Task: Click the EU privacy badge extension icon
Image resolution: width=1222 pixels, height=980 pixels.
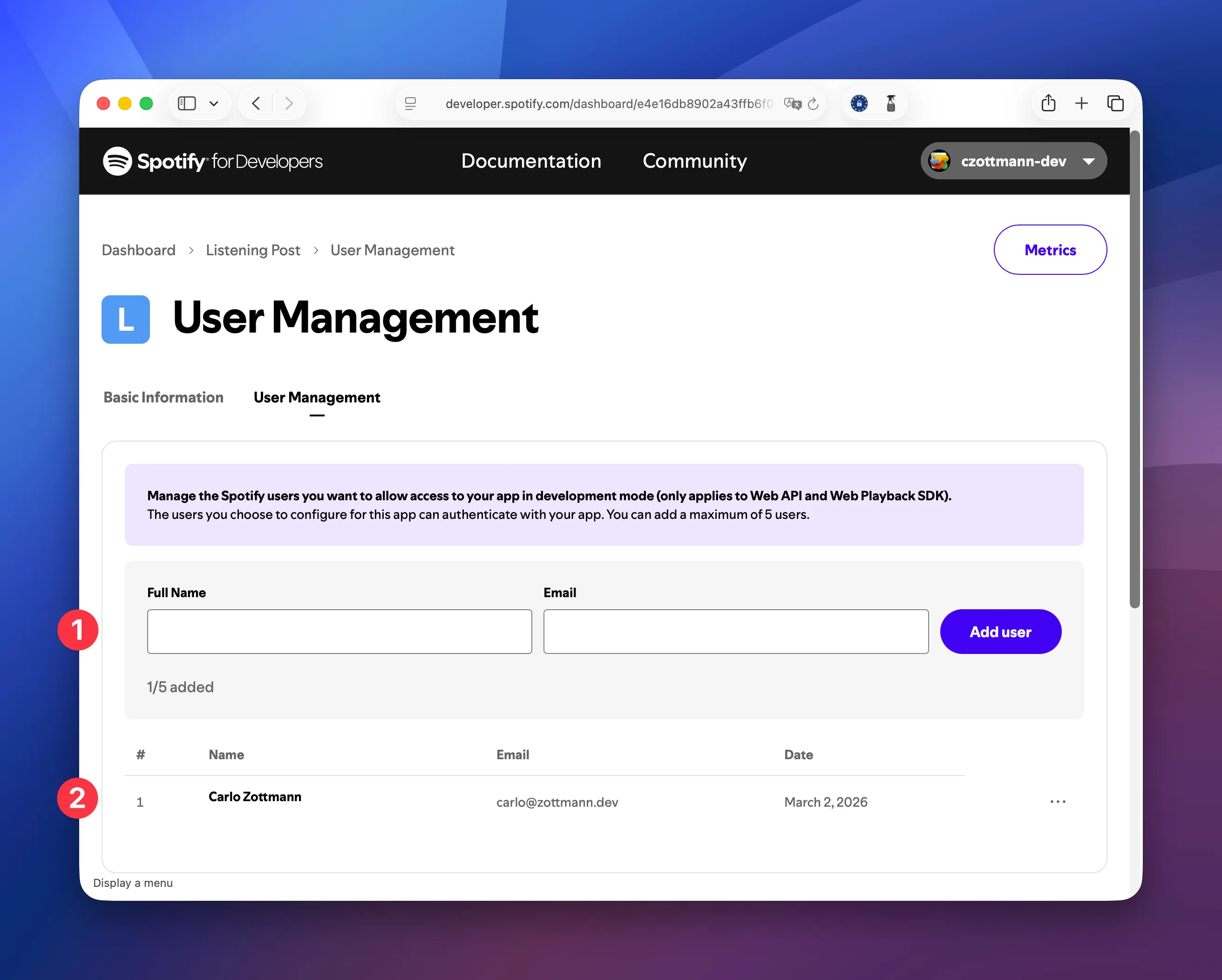Action: [x=859, y=103]
